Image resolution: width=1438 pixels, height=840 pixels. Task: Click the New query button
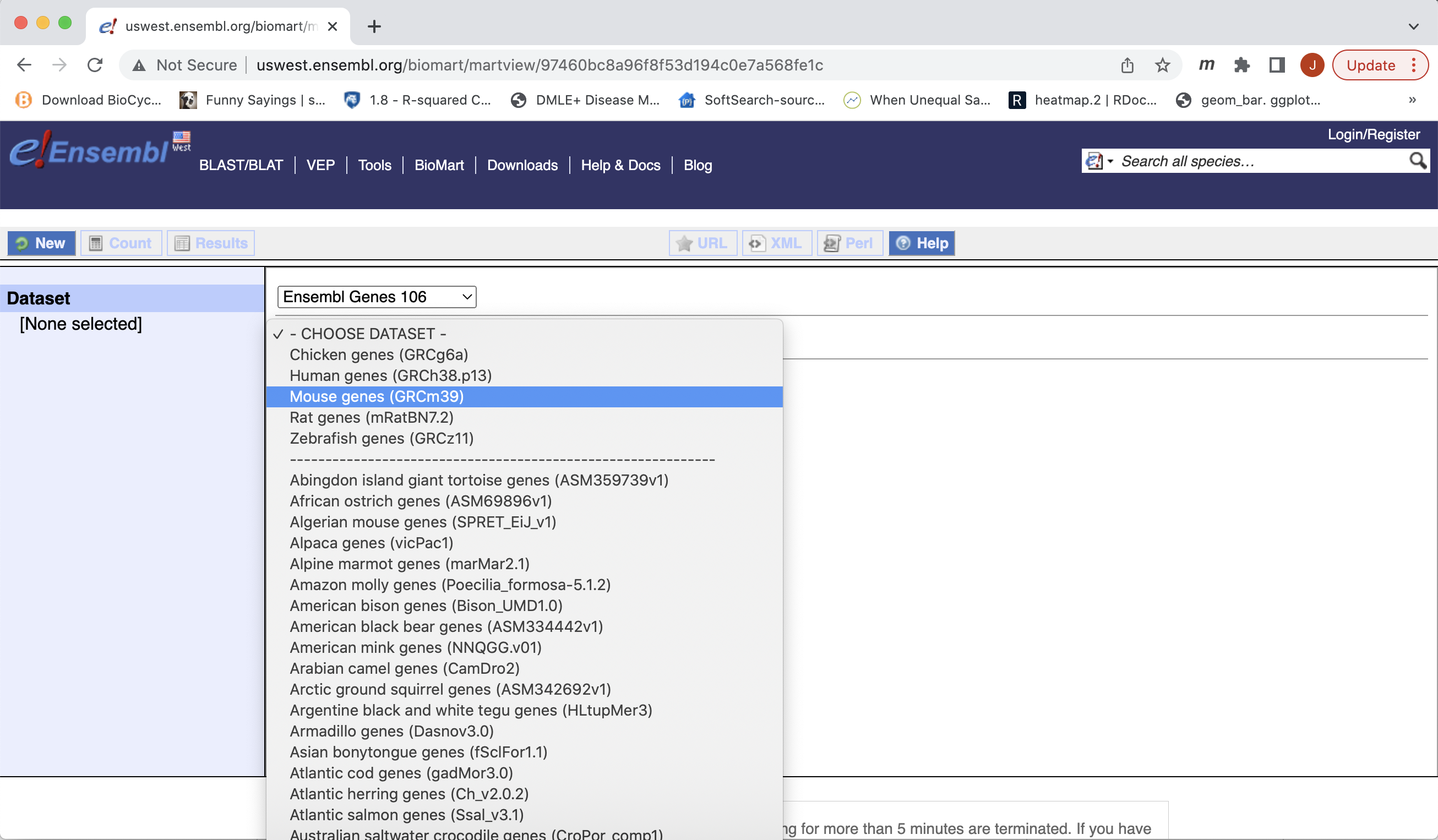coord(41,243)
